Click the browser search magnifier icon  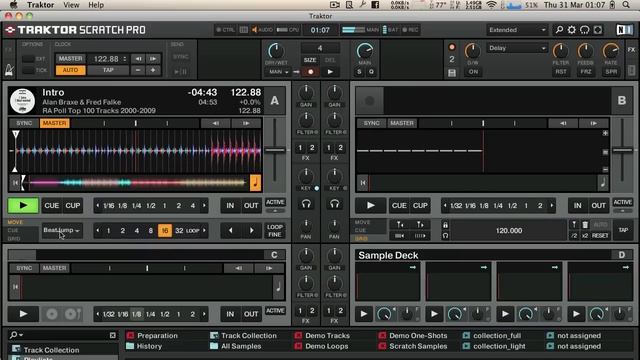click(13, 335)
